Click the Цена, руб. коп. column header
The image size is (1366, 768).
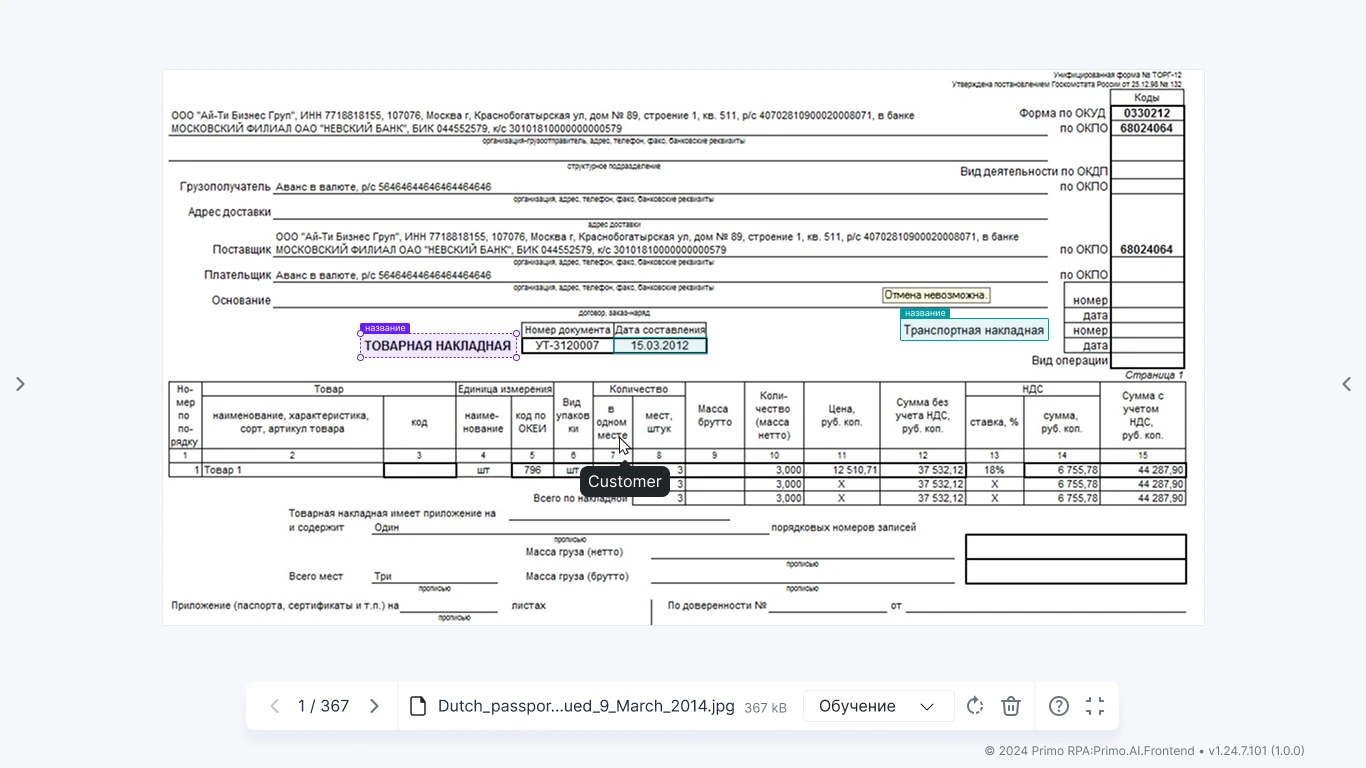(842, 415)
